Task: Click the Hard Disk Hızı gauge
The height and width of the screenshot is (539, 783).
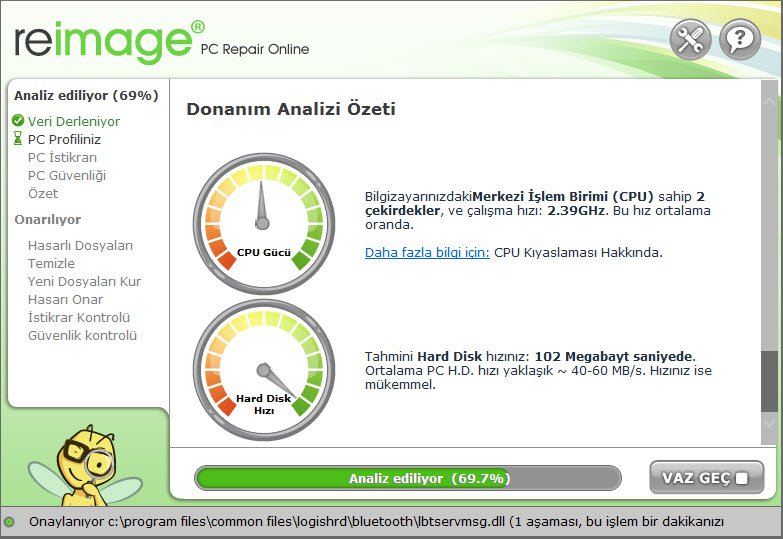Action: coord(264,370)
